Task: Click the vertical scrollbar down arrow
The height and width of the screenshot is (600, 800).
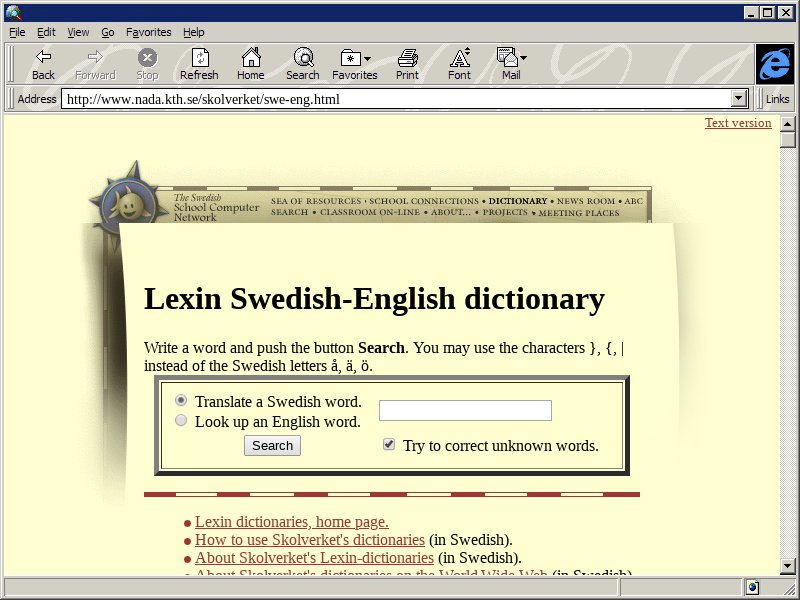Action: click(788, 568)
